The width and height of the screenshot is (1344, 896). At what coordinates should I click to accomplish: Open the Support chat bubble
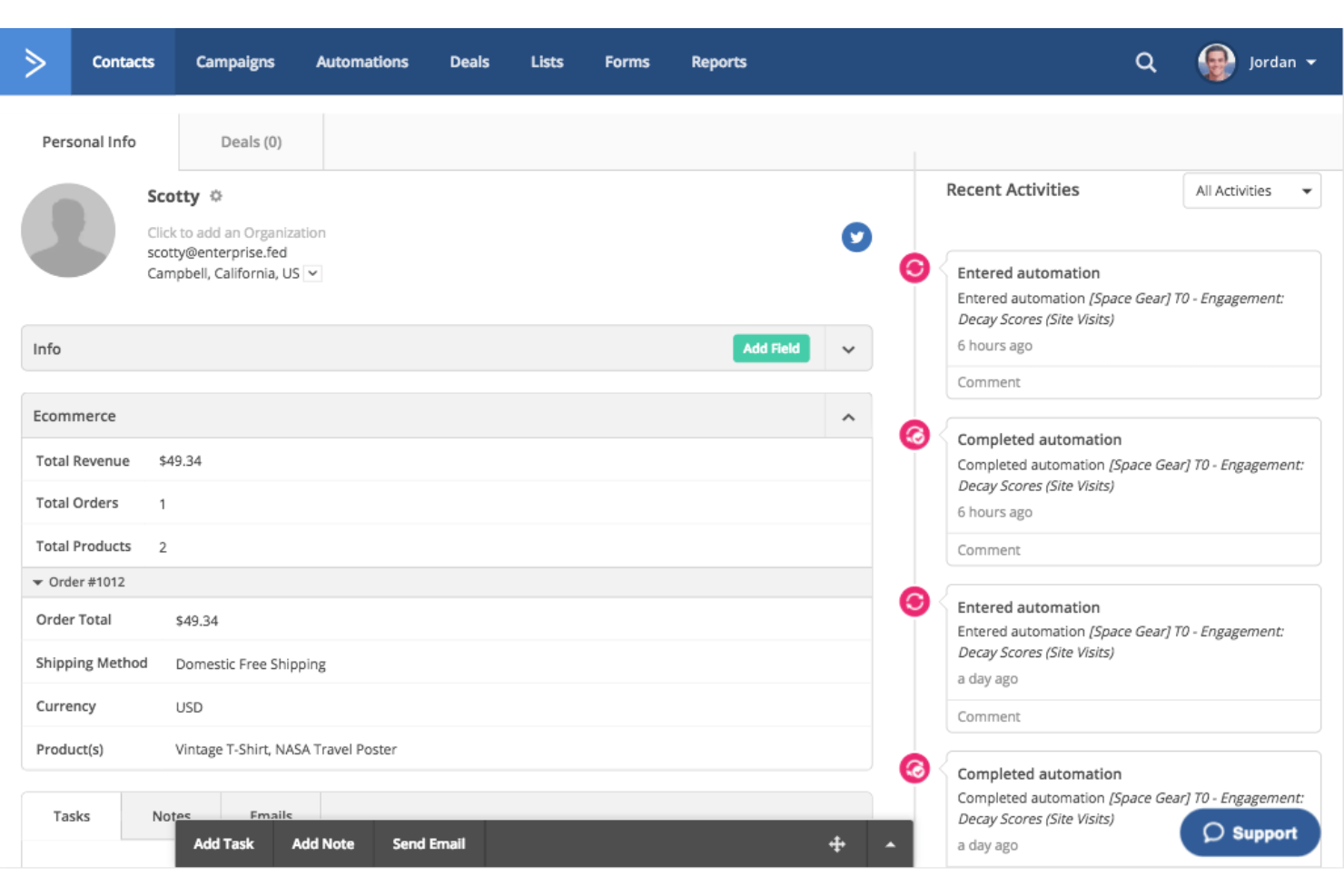pos(1250,832)
